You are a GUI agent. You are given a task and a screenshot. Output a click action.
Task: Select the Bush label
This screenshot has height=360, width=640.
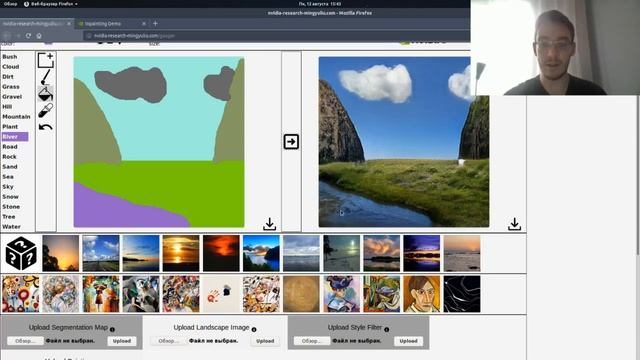pos(10,57)
